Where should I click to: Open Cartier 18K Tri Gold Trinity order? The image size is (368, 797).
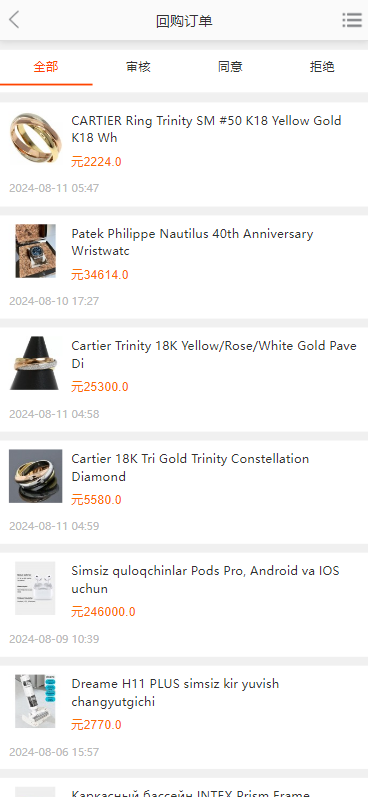click(x=190, y=467)
